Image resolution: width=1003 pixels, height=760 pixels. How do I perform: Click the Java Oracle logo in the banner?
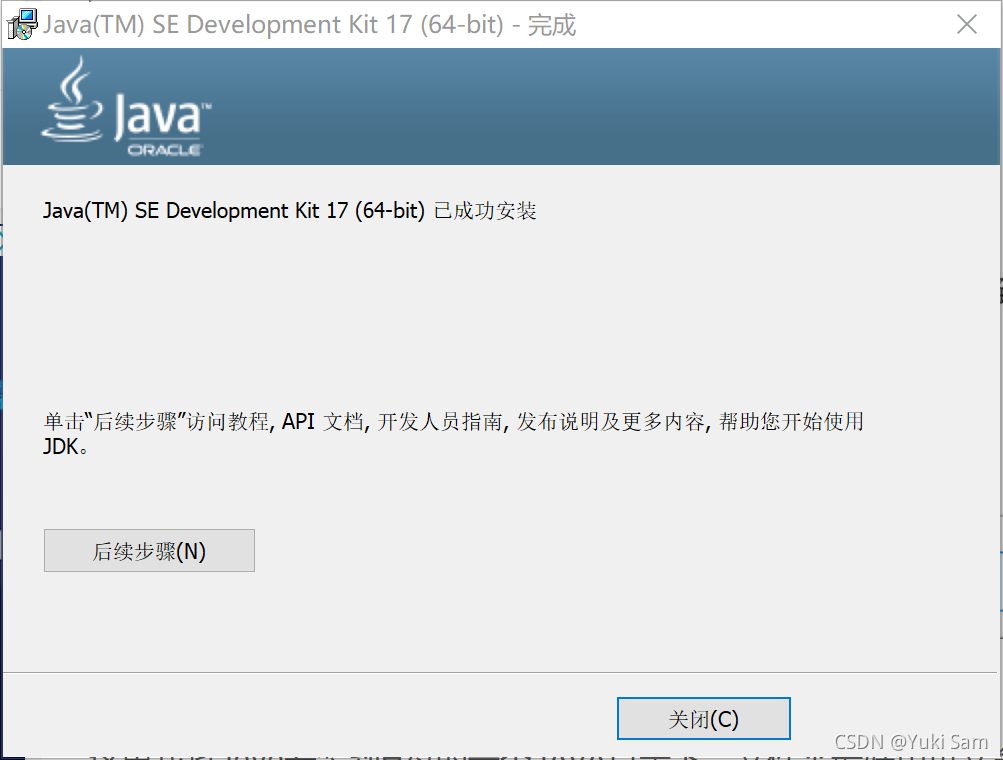click(x=125, y=106)
